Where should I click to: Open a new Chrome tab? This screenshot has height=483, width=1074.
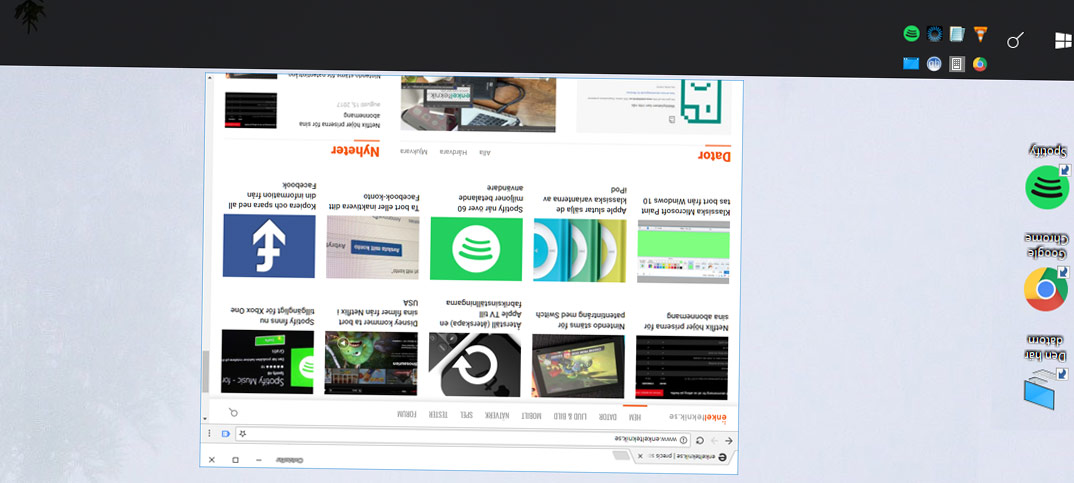point(621,456)
